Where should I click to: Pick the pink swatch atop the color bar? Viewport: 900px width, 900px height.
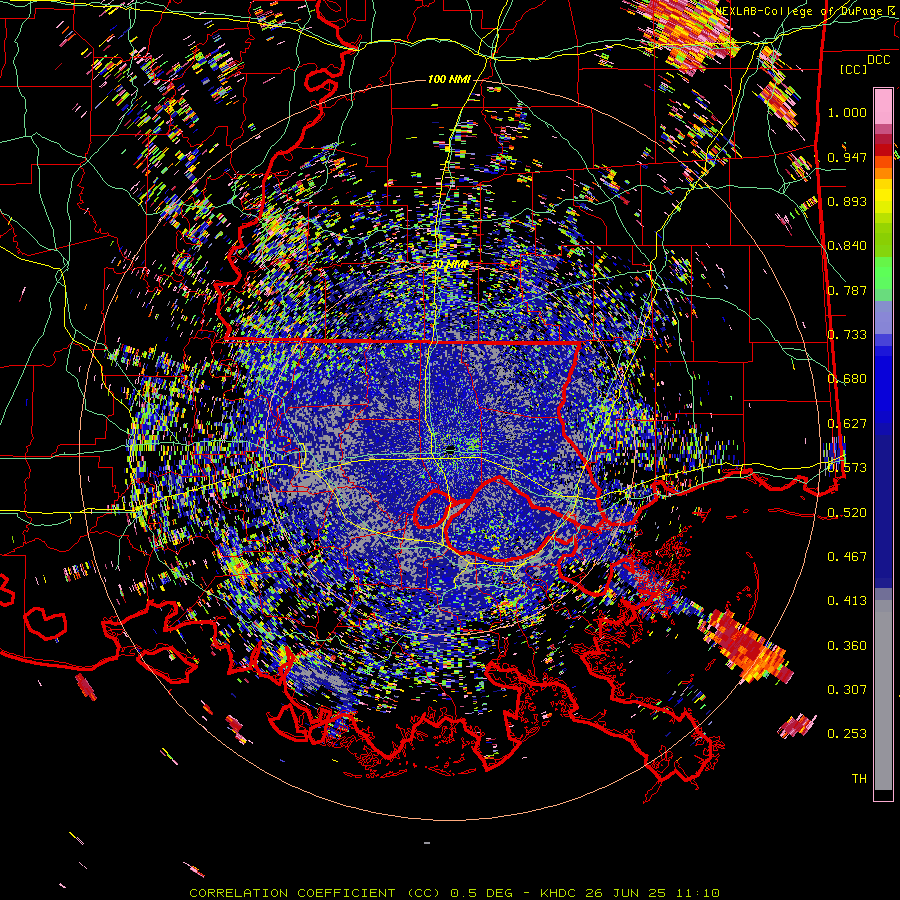pos(883,106)
